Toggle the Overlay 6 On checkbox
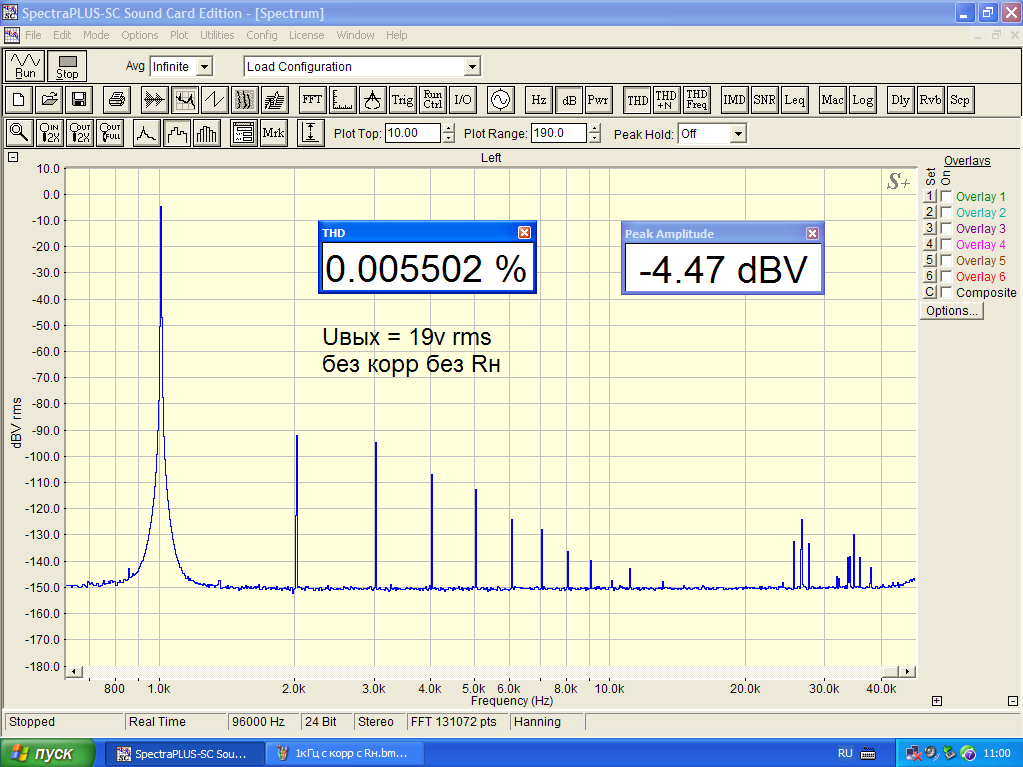 point(946,276)
